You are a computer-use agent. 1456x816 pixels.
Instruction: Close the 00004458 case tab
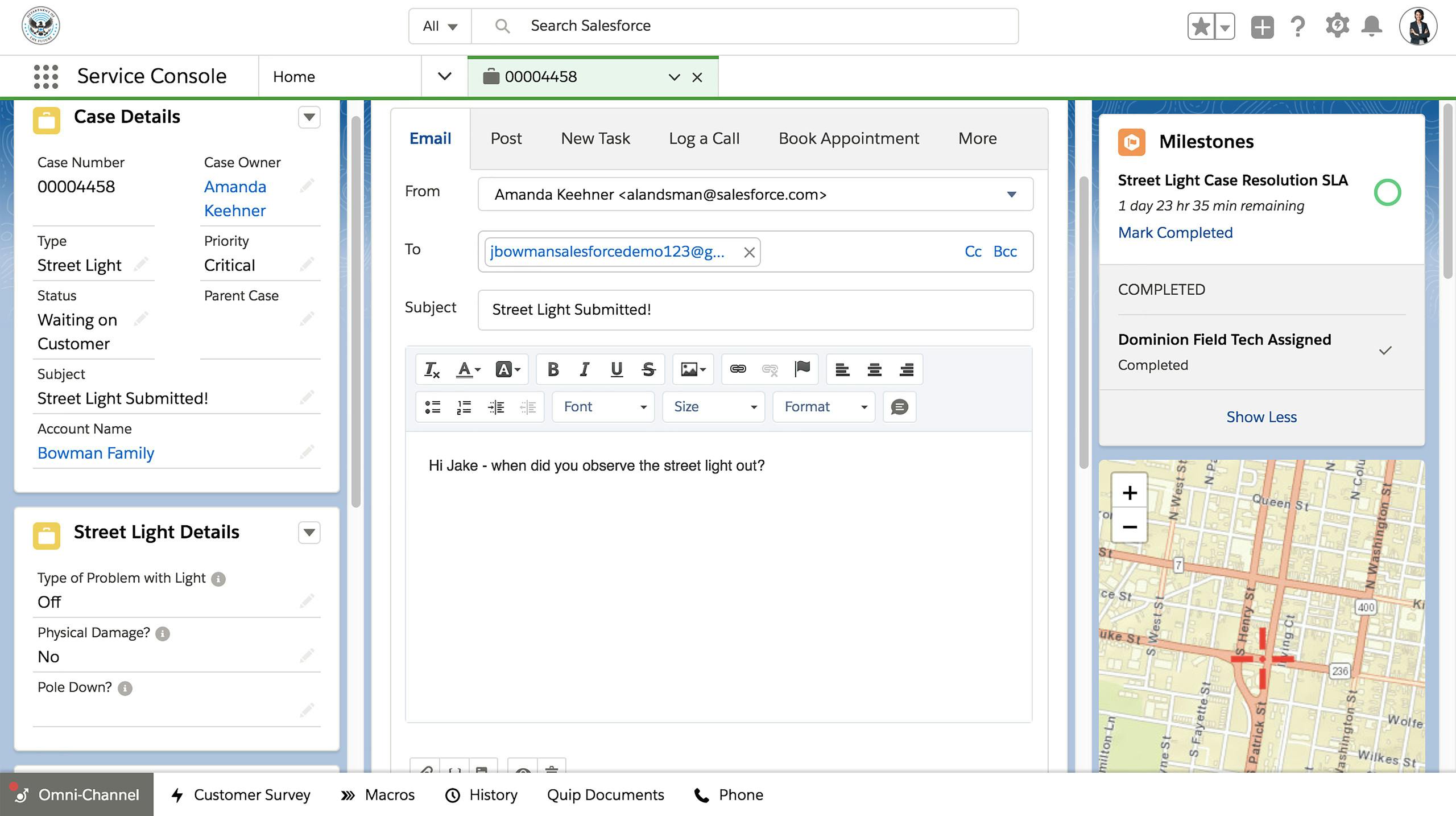[x=697, y=77]
